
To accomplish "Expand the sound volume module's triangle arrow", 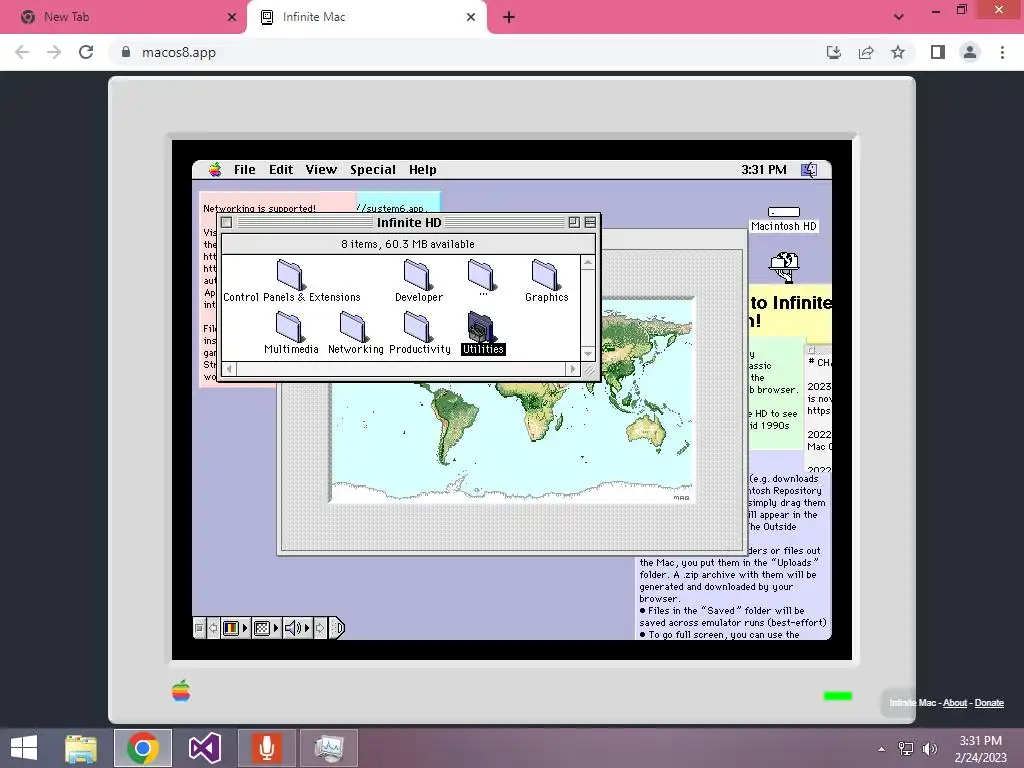I will point(306,628).
